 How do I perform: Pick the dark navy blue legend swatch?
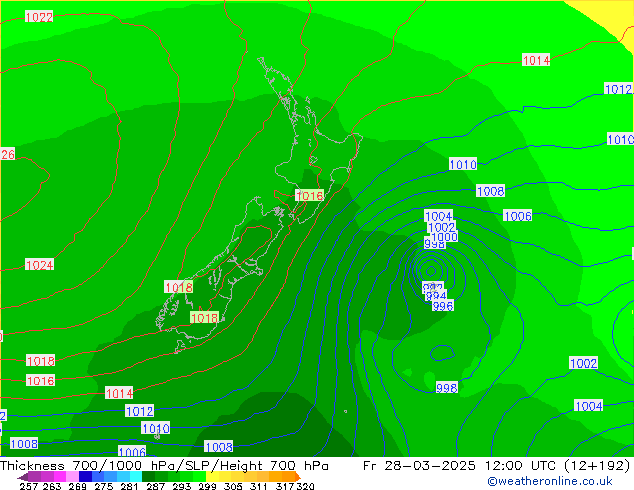(x=85, y=476)
